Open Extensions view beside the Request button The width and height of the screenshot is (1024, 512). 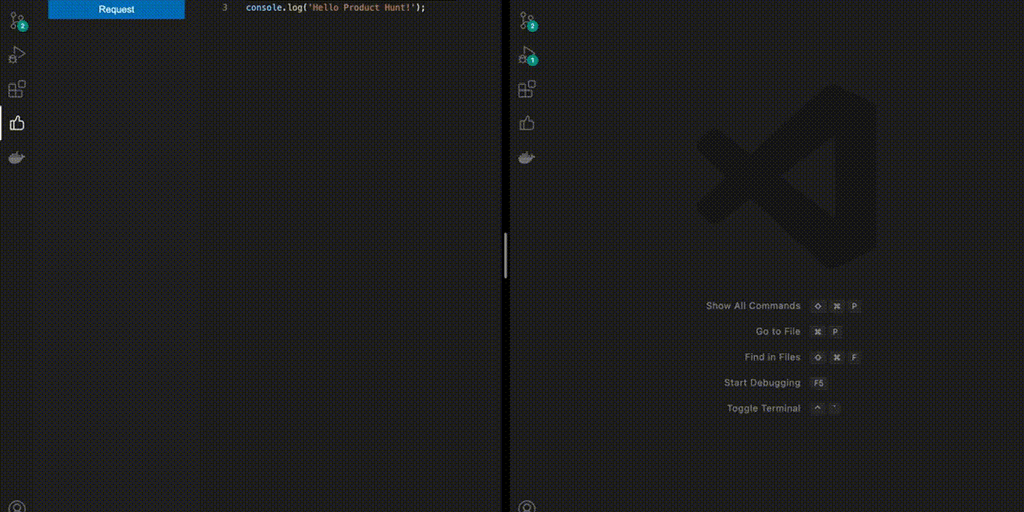coord(17,89)
